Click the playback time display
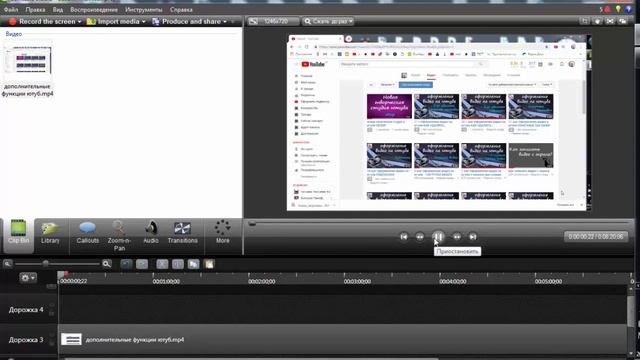 click(596, 237)
